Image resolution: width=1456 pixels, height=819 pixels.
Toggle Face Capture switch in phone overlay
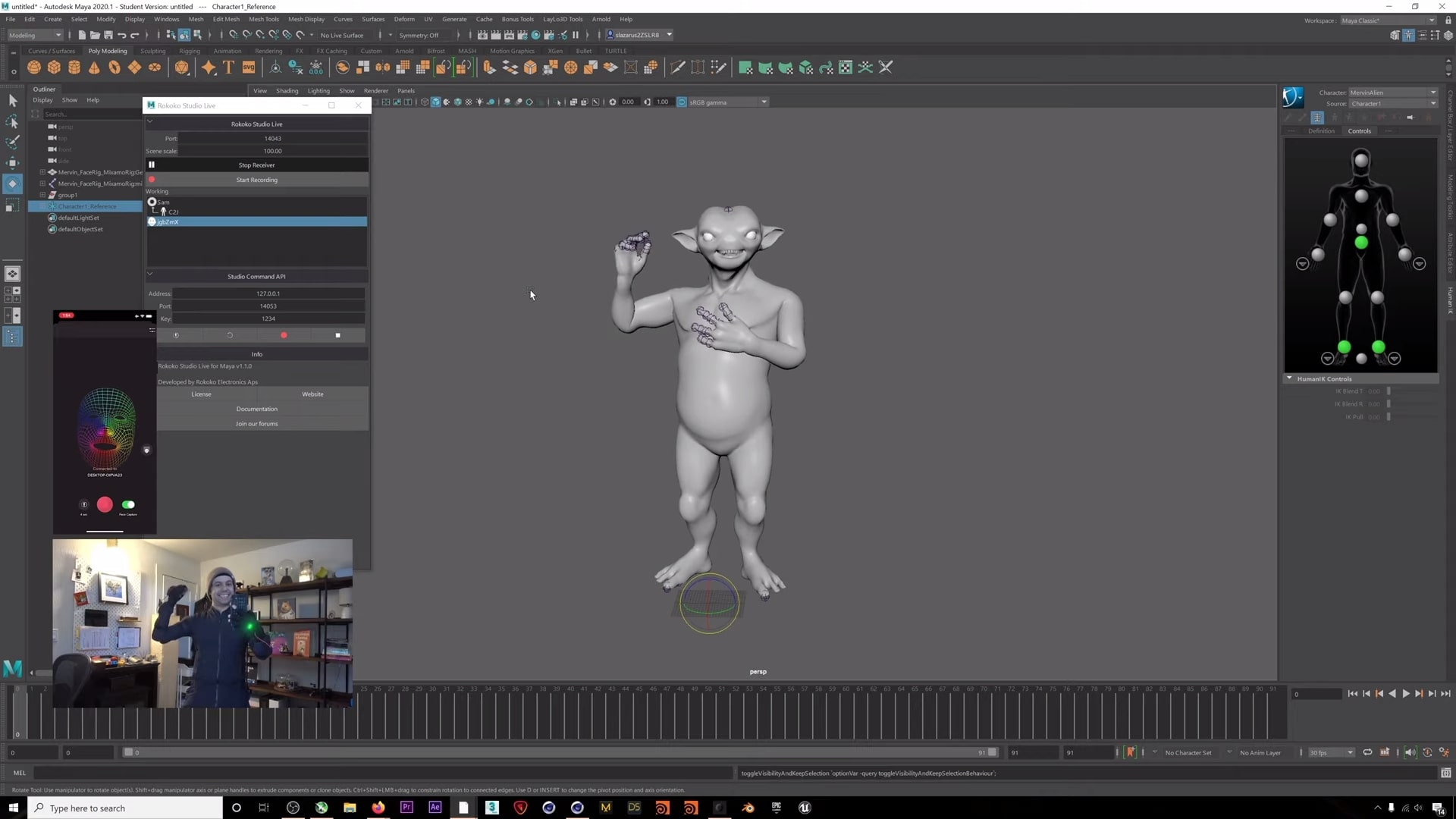[128, 504]
